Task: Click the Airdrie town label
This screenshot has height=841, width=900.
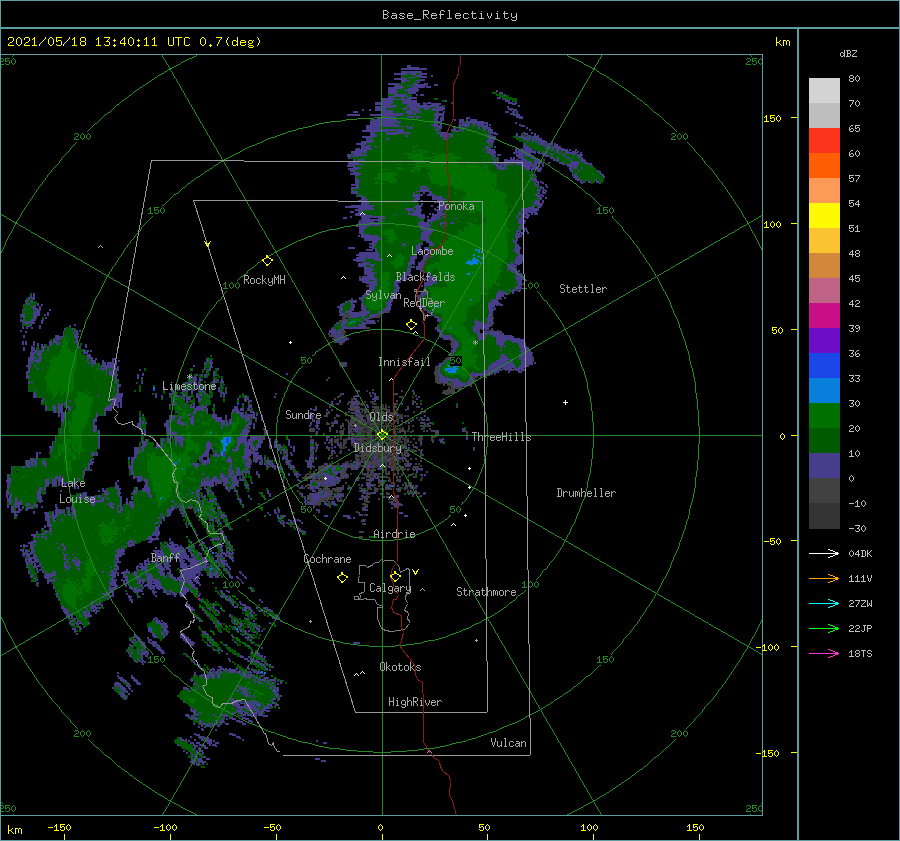Action: pos(394,534)
